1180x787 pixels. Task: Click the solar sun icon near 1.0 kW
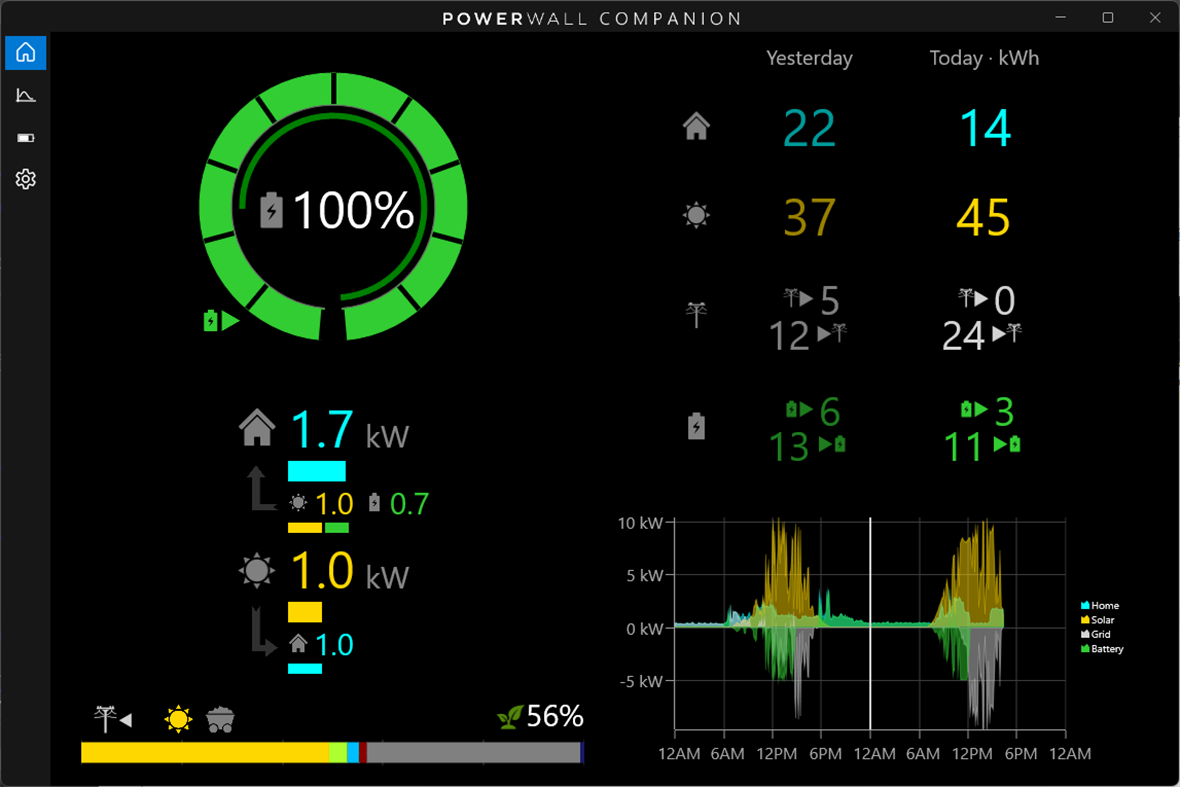tap(257, 570)
